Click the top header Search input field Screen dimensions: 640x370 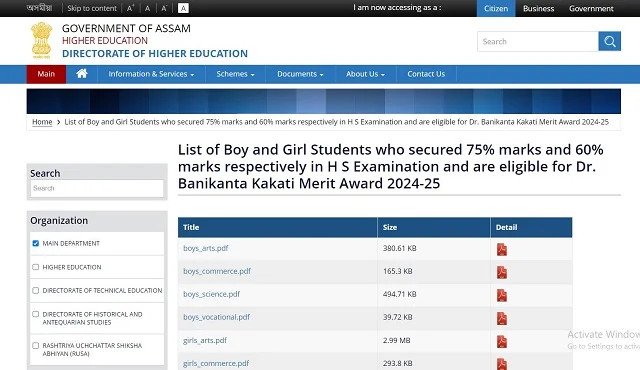[x=538, y=41]
